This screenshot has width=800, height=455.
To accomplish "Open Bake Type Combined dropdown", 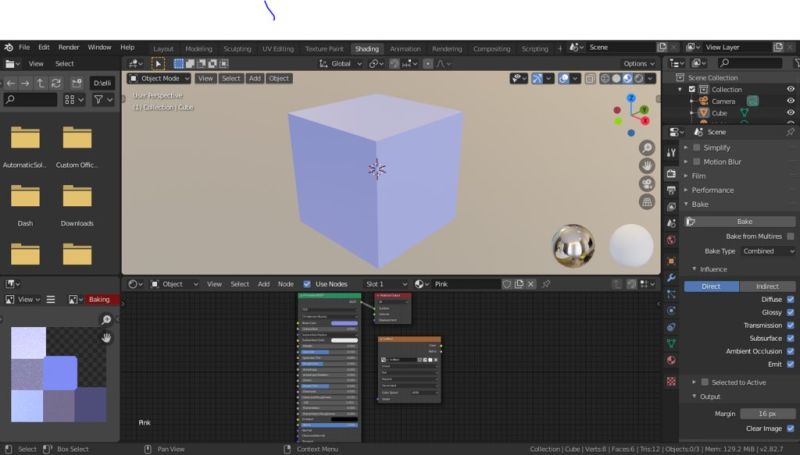I will 768,251.
